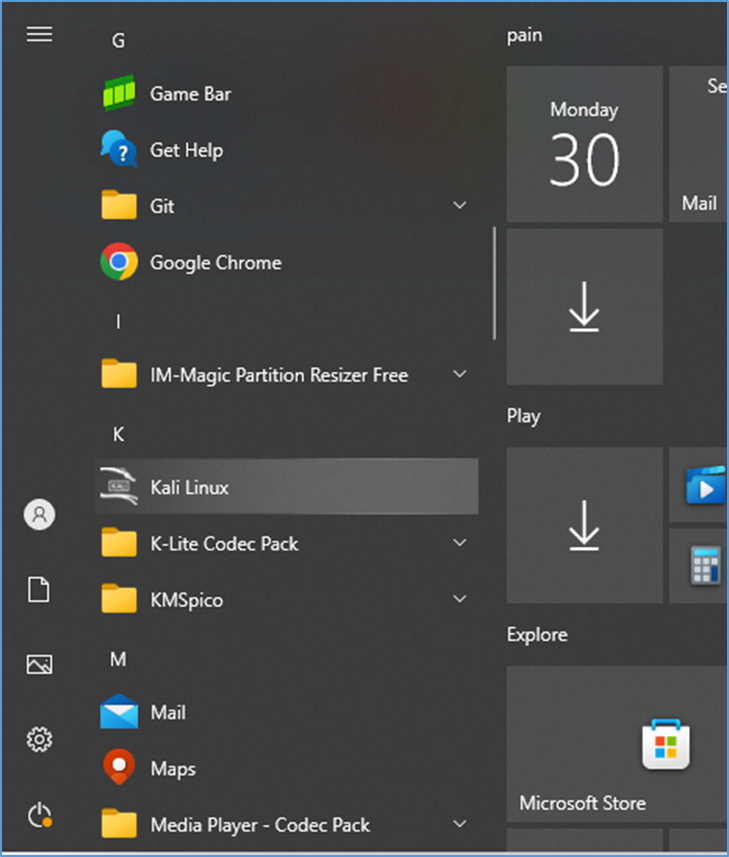729x857 pixels.
Task: Click KMSpico folder icon
Action: pyautogui.click(x=119, y=599)
